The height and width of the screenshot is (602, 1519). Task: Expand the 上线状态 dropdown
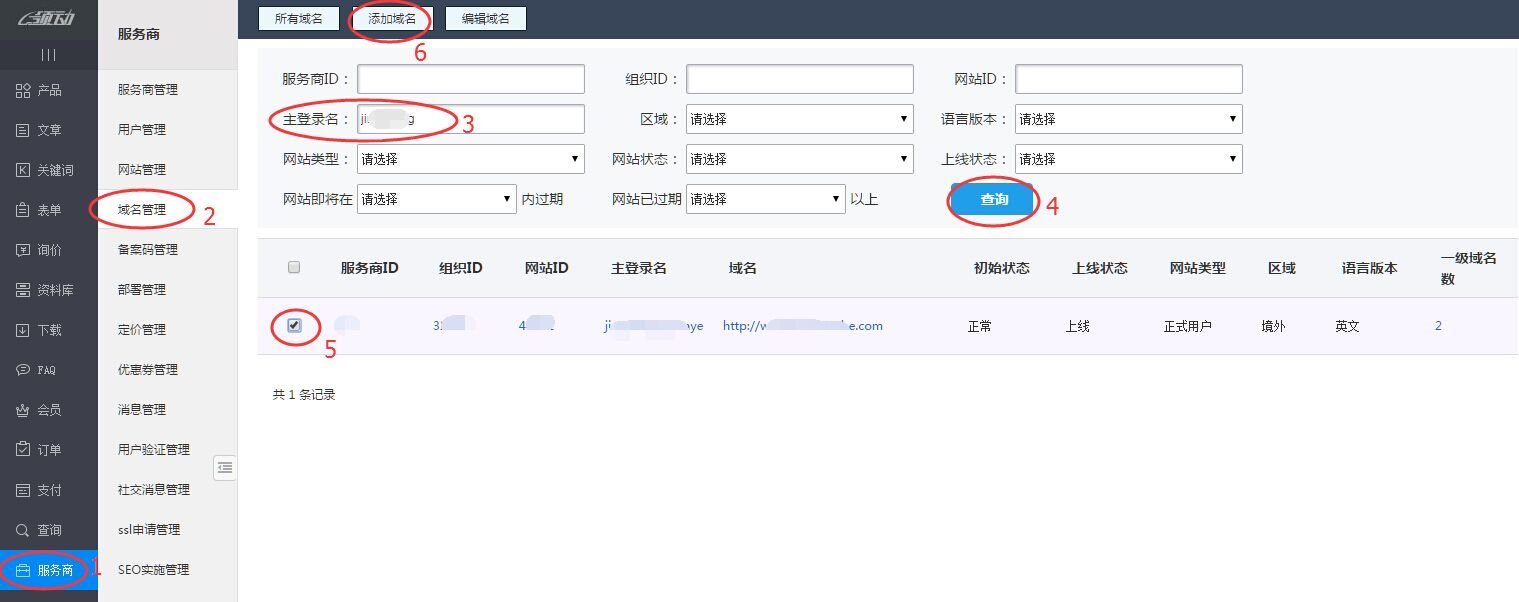[x=1128, y=159]
